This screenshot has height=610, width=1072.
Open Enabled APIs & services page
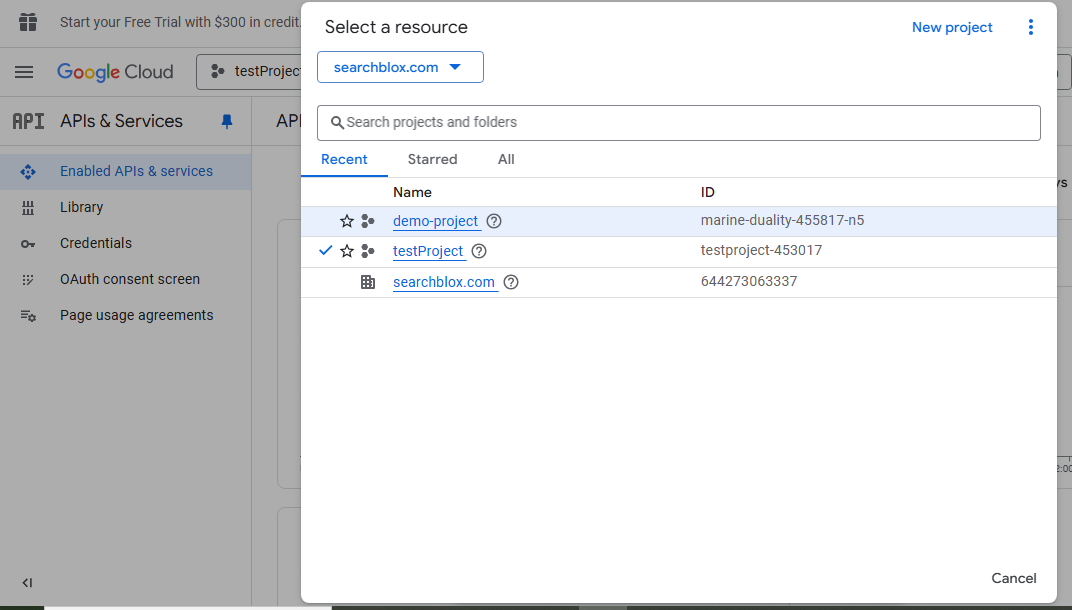click(126, 172)
